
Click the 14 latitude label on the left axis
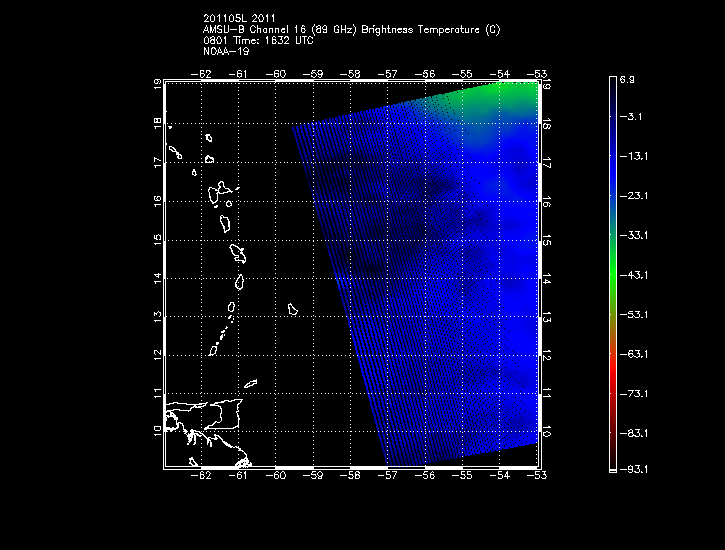156,279
